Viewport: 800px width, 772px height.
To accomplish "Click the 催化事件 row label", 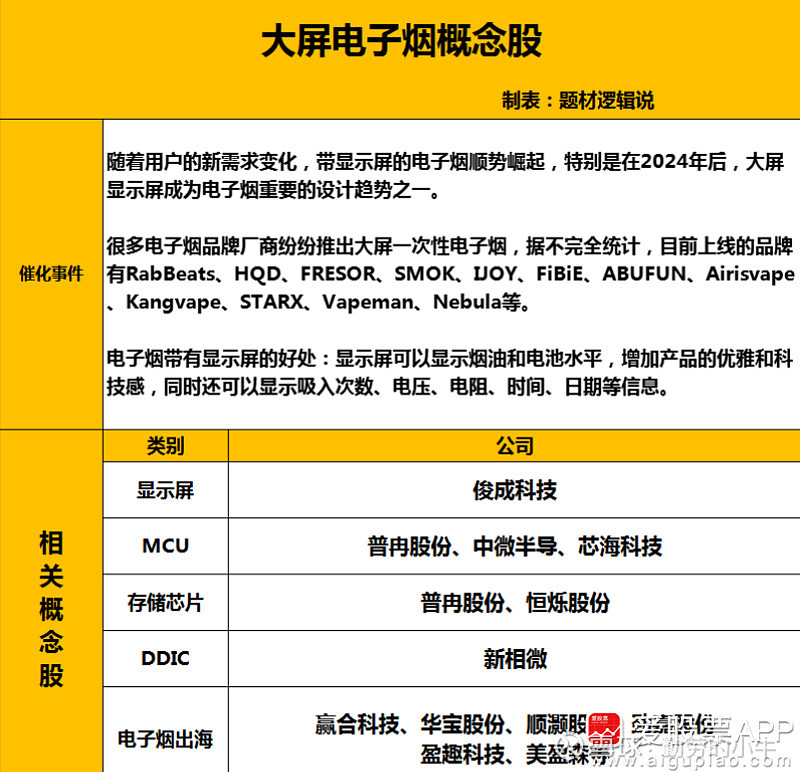I will (x=51, y=274).
